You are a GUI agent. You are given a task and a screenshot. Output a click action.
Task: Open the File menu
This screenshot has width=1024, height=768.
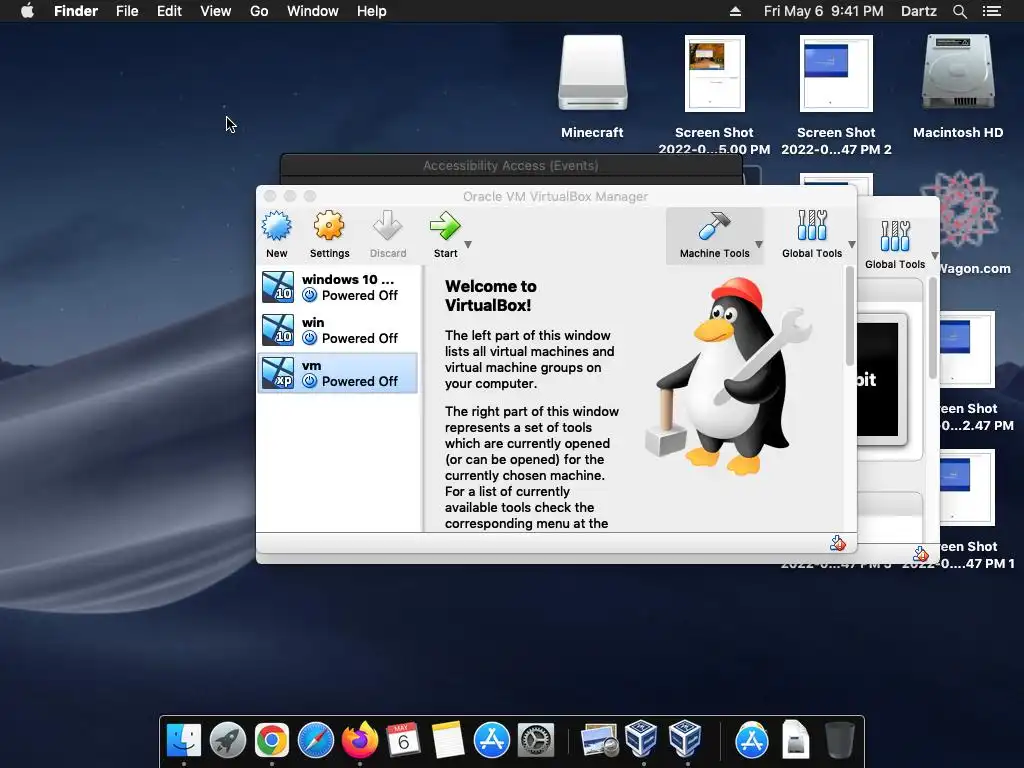[127, 11]
